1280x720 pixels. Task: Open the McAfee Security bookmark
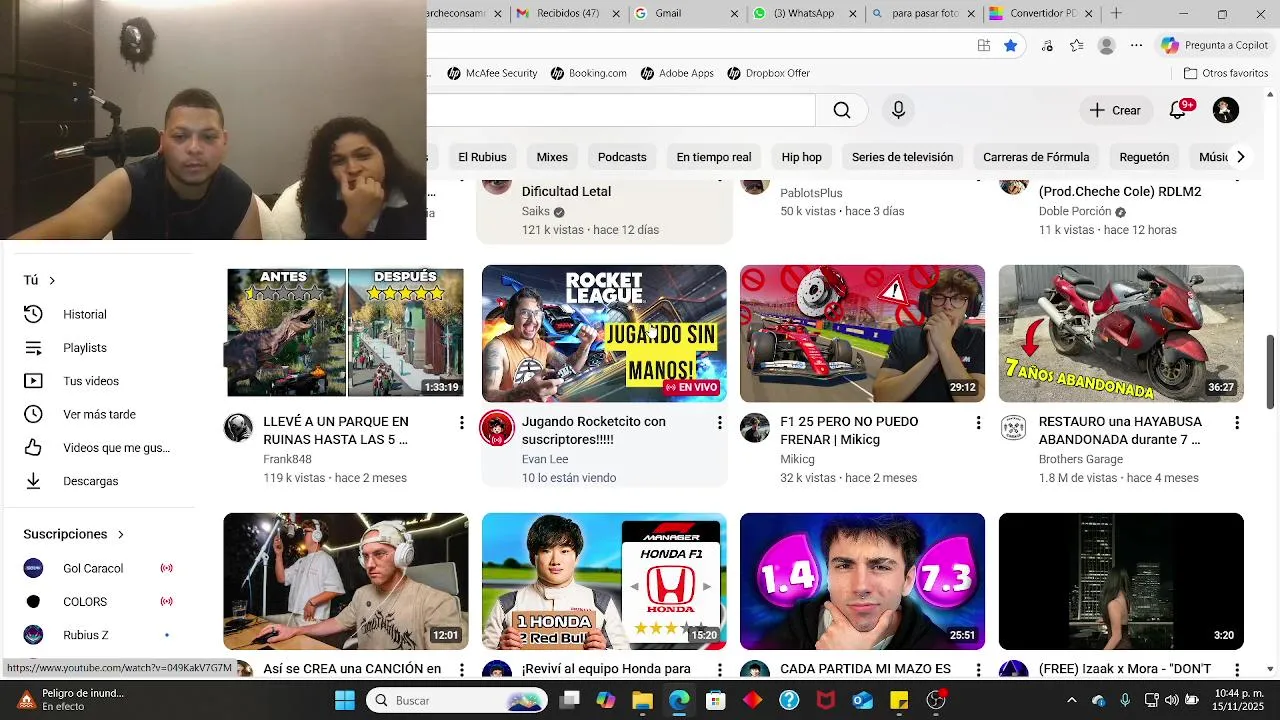[492, 73]
